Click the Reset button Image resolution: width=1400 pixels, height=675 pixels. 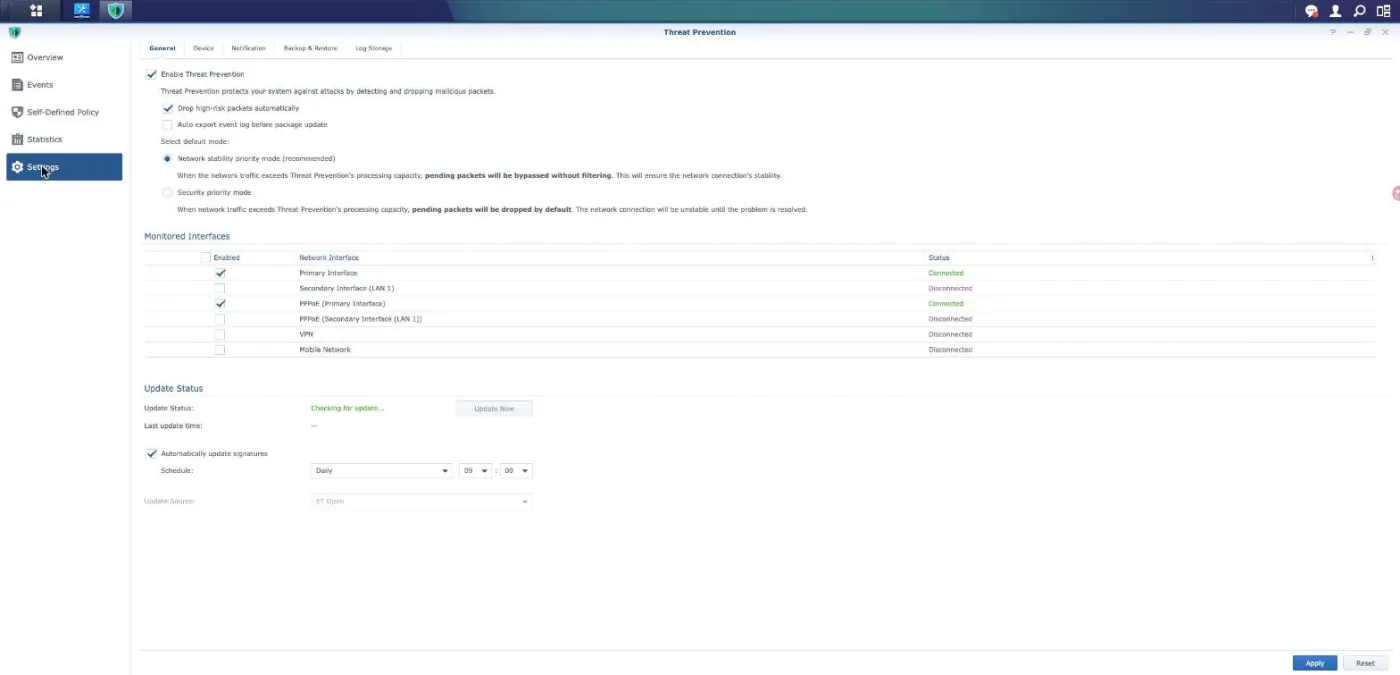pyautogui.click(x=1365, y=663)
